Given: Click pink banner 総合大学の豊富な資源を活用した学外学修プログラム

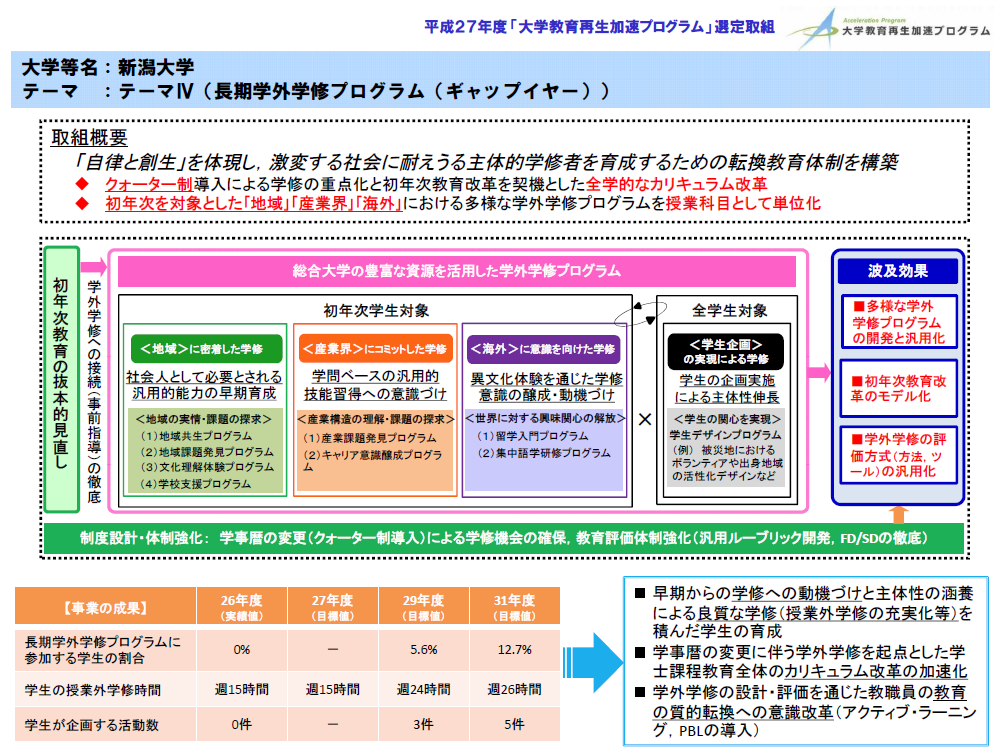Looking at the screenshot, I should 457,271.
